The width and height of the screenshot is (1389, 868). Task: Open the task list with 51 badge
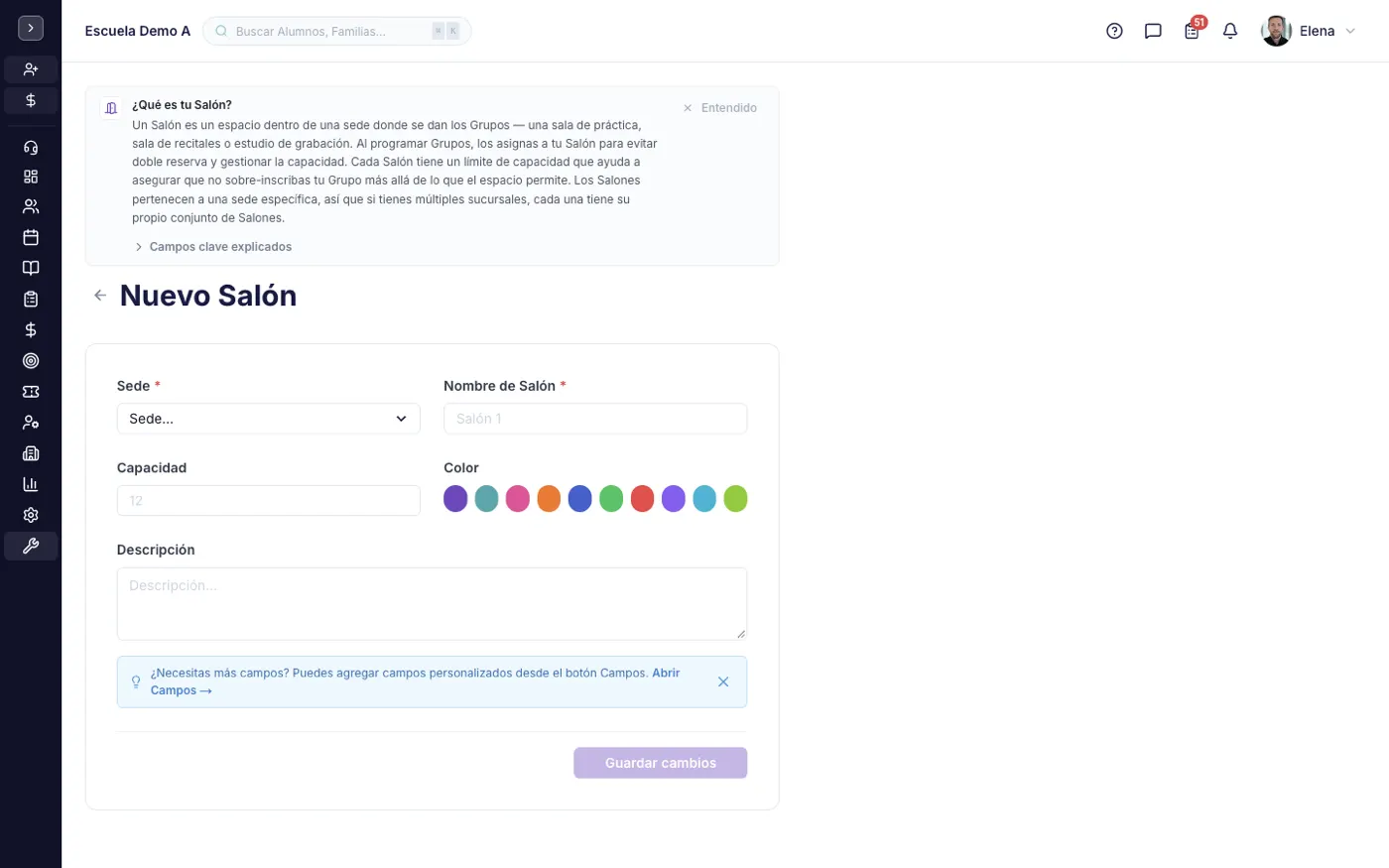point(1192,31)
